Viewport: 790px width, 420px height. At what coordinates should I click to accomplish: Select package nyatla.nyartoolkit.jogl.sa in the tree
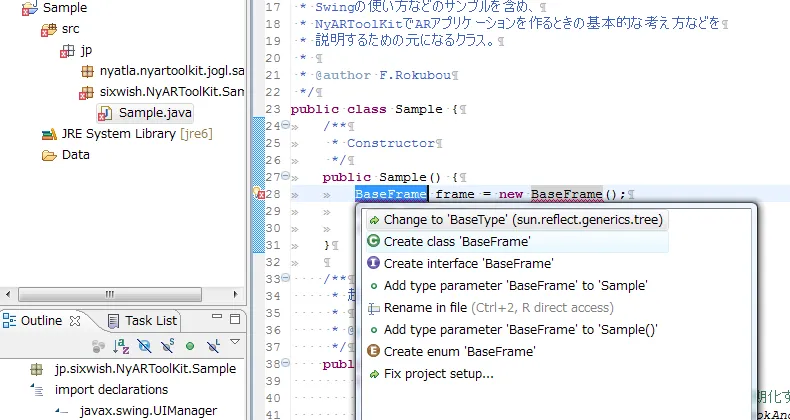pyautogui.click(x=172, y=72)
